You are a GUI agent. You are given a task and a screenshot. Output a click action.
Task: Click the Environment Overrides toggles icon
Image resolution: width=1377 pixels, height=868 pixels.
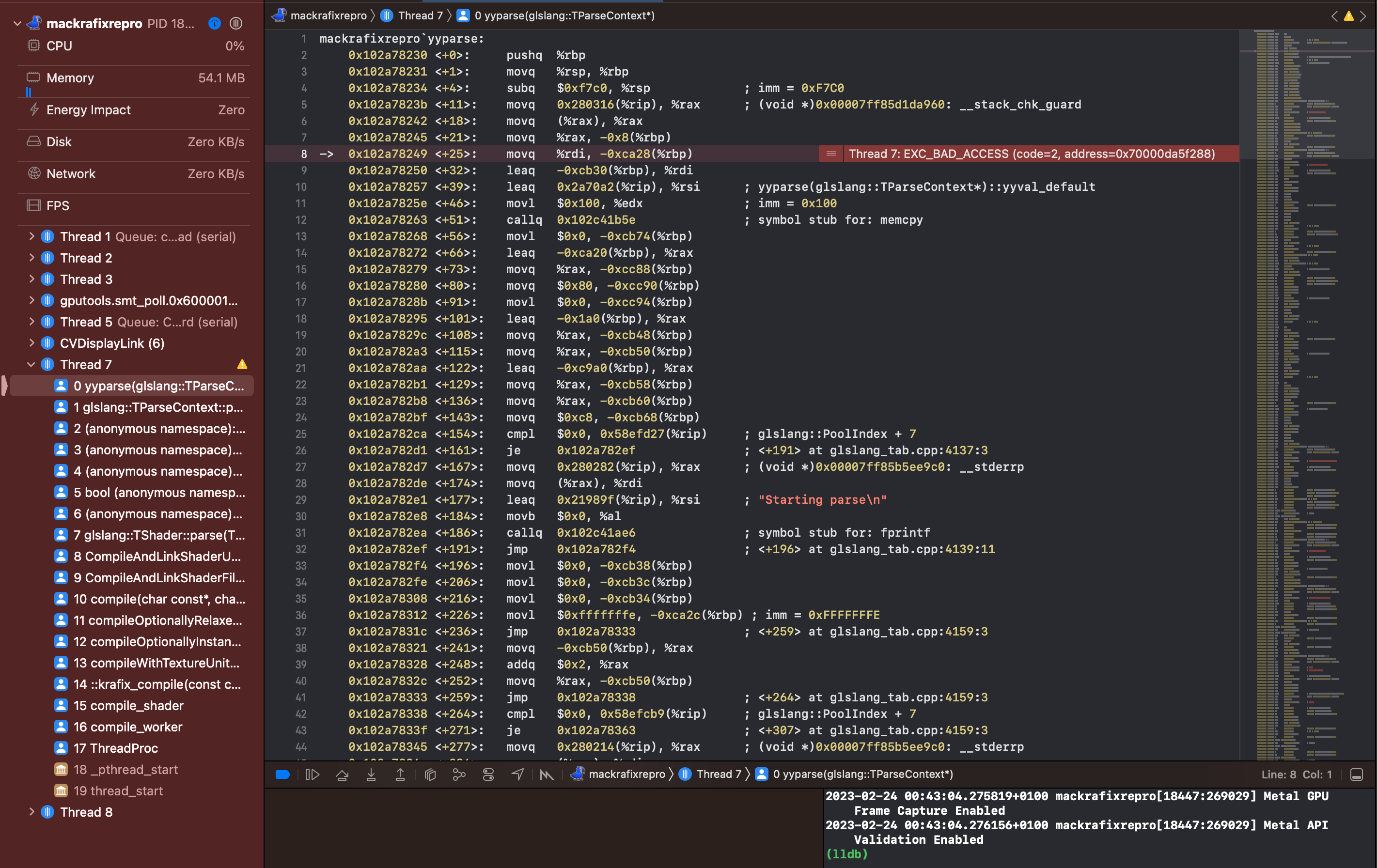488,774
